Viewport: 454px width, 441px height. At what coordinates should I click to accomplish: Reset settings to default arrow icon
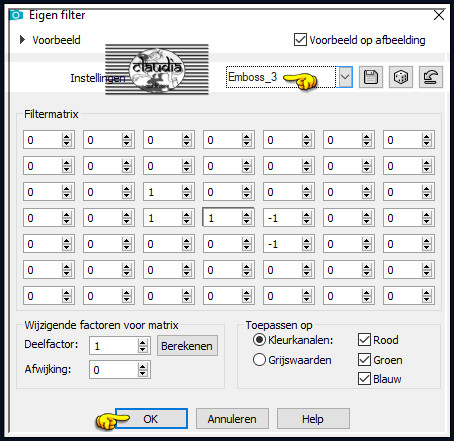(431, 77)
